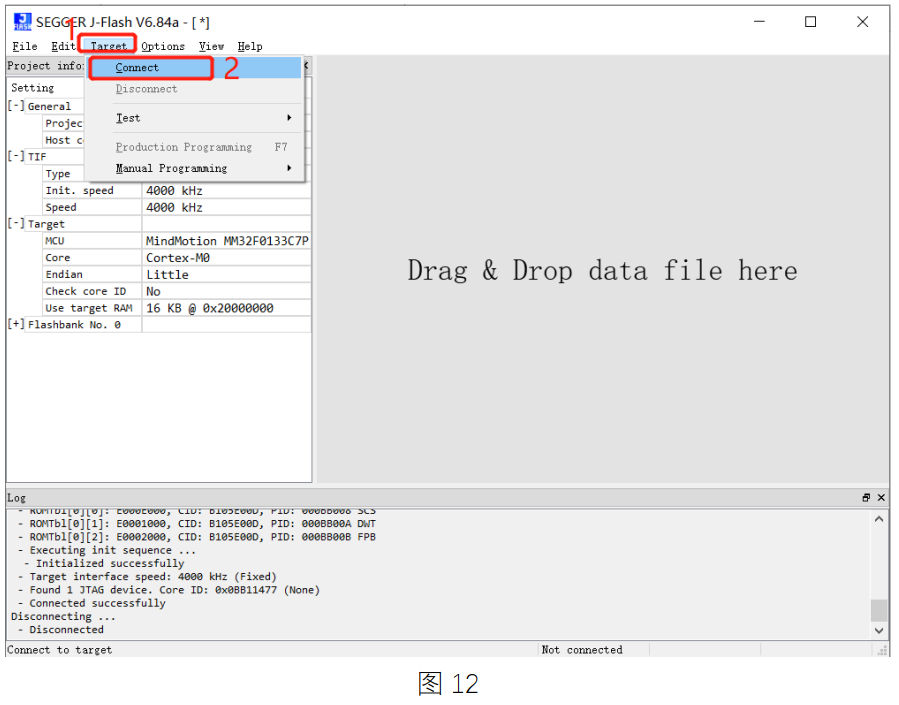Screen dimensions: 899x705
Task: Select the Check core ID value No
Action: 227,291
